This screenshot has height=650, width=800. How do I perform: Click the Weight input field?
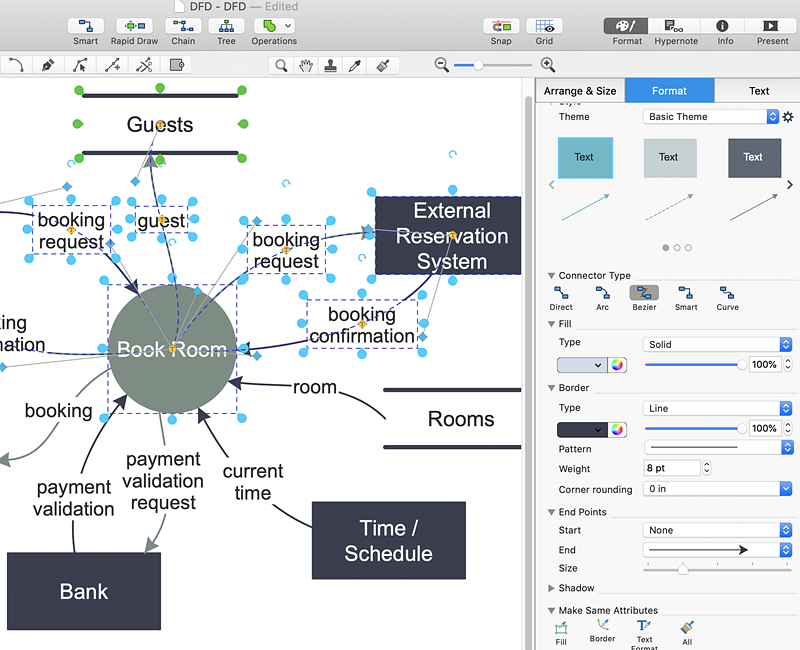[672, 468]
